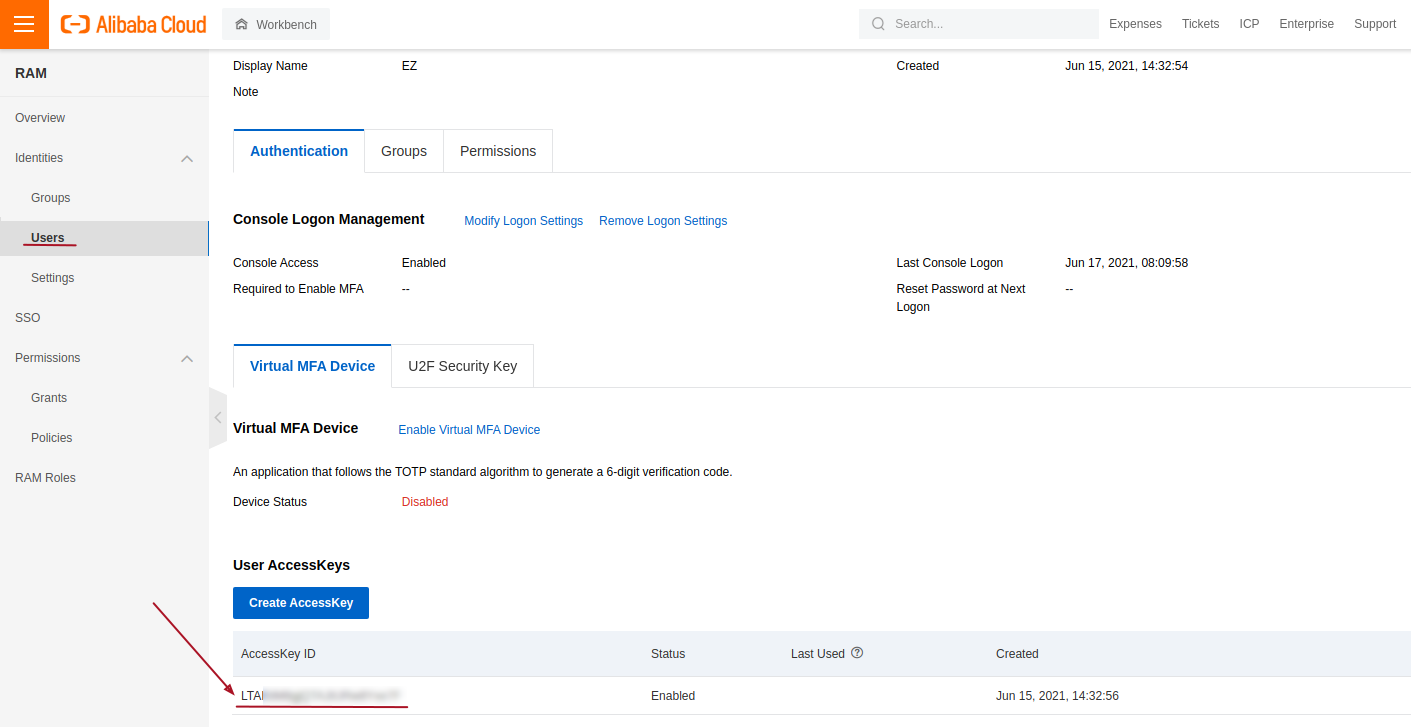Viewport: 1411px width, 727px height.
Task: Click the AccessKey ID column header
Action: click(x=278, y=654)
